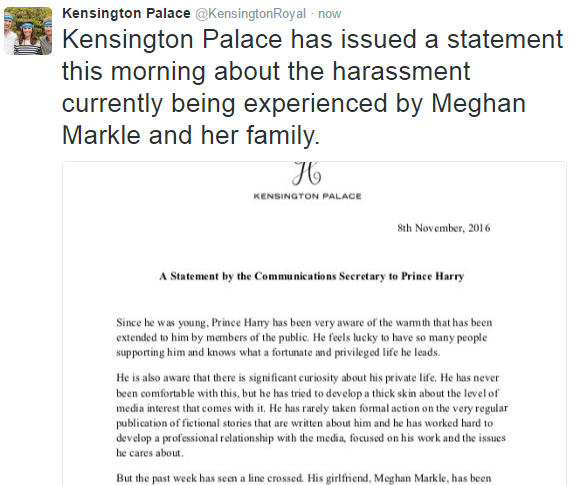Click the line 'But the past week has seen'

click(x=304, y=478)
